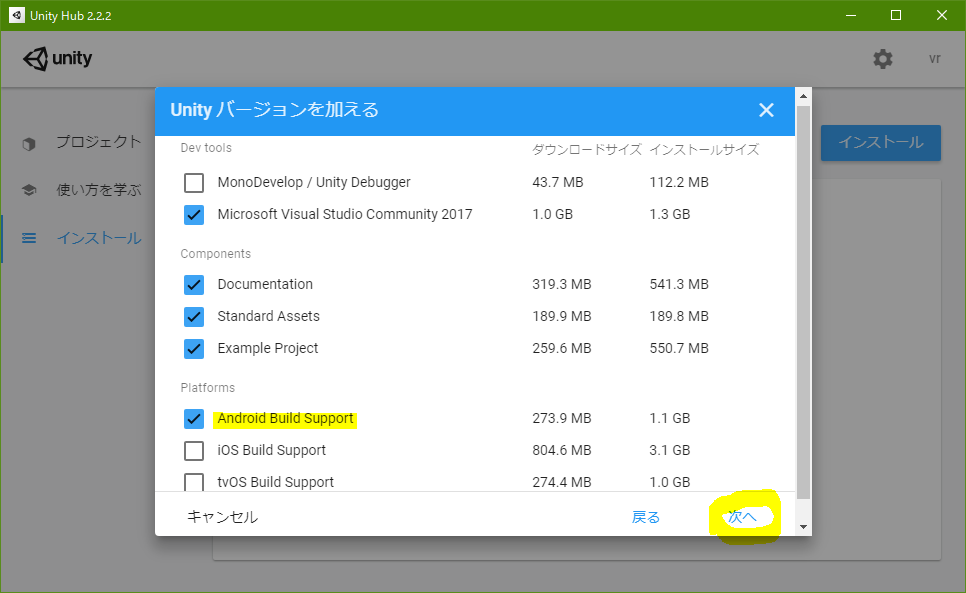The height and width of the screenshot is (593, 966).
Task: Enable tvOS Build Support checkbox
Action: pos(194,482)
